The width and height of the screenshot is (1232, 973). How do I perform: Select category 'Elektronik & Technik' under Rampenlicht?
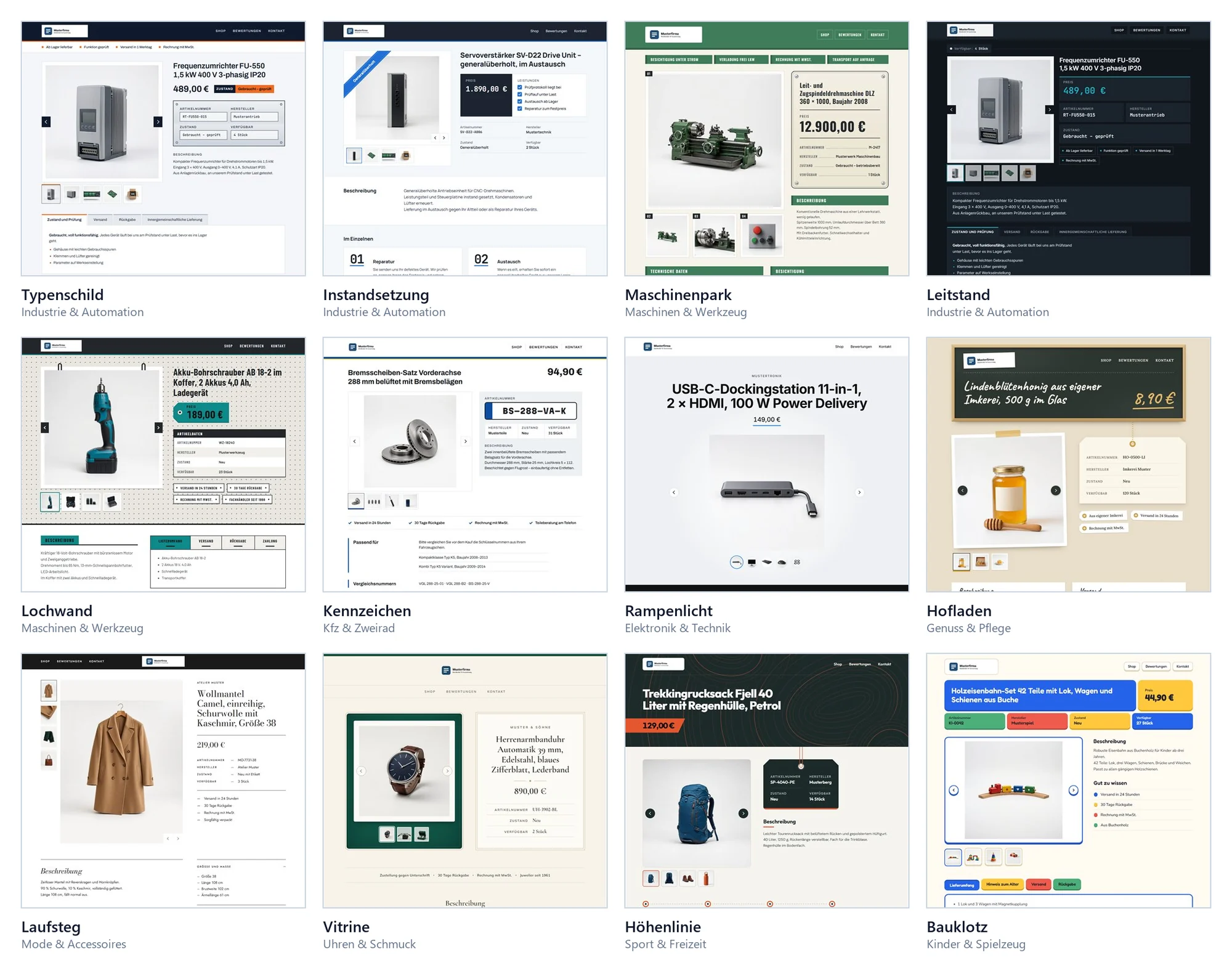[x=678, y=629]
